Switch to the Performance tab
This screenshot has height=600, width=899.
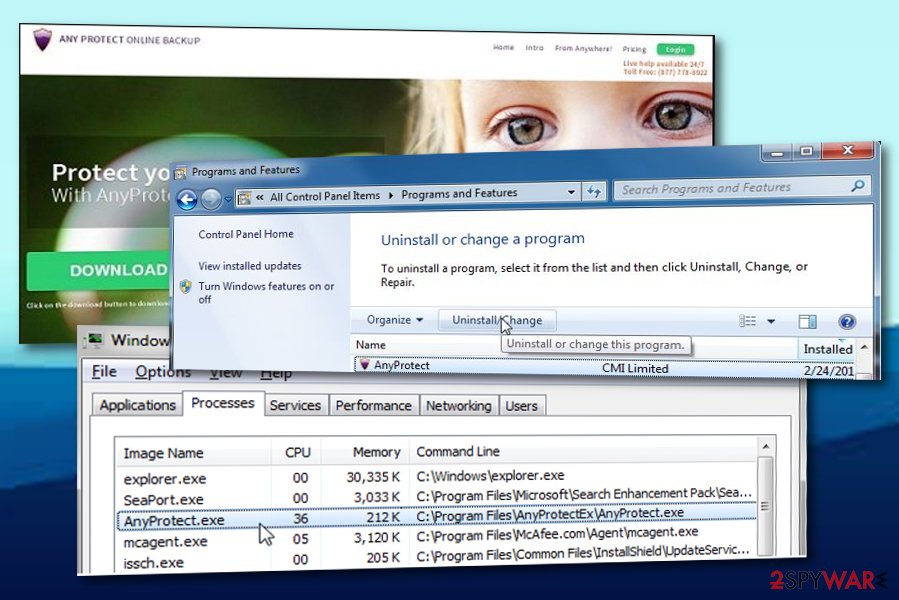(373, 406)
